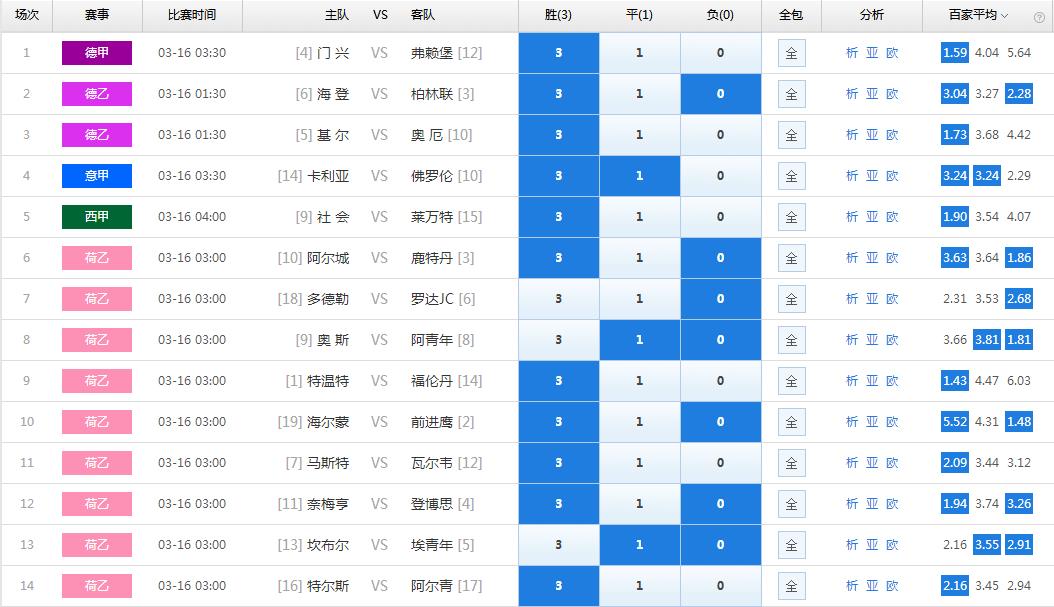Click match time 03-16 04:00 in row 5
1054x607 pixels.
tap(192, 217)
